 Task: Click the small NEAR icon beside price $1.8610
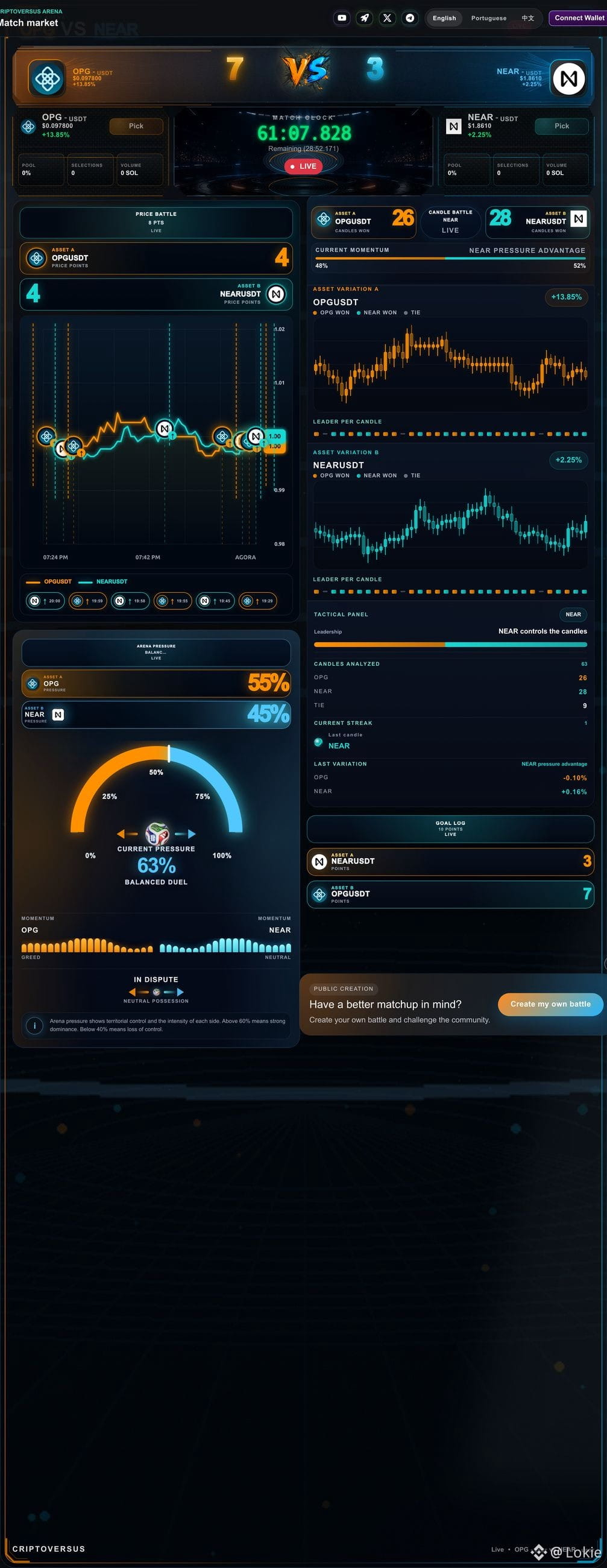click(454, 126)
